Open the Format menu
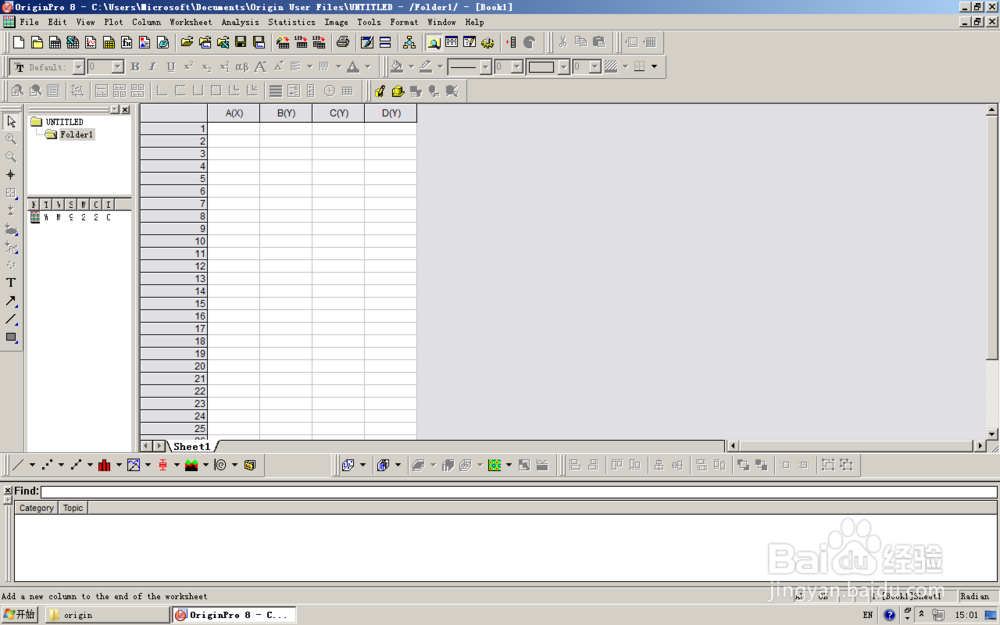 point(404,22)
